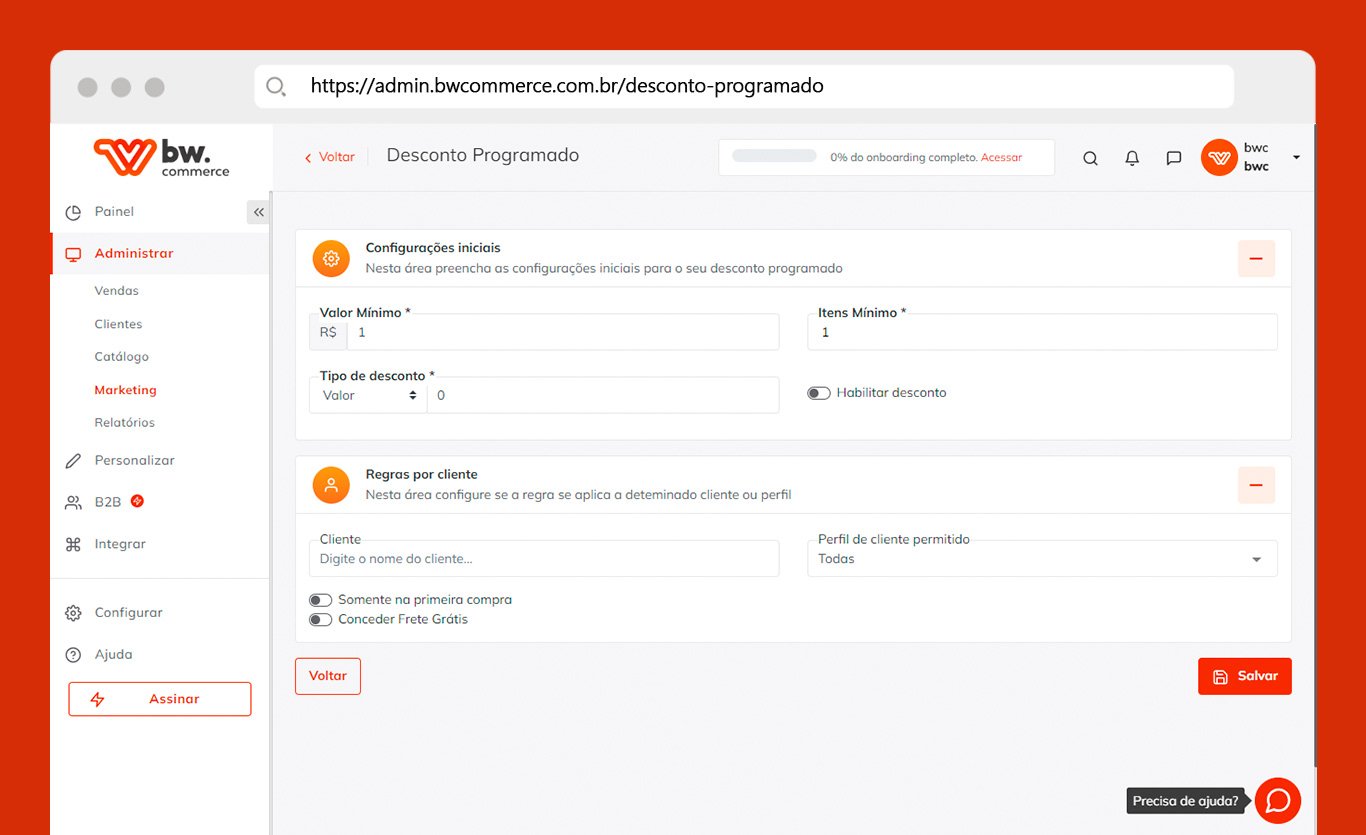Click the Voltar link in the header

330,157
